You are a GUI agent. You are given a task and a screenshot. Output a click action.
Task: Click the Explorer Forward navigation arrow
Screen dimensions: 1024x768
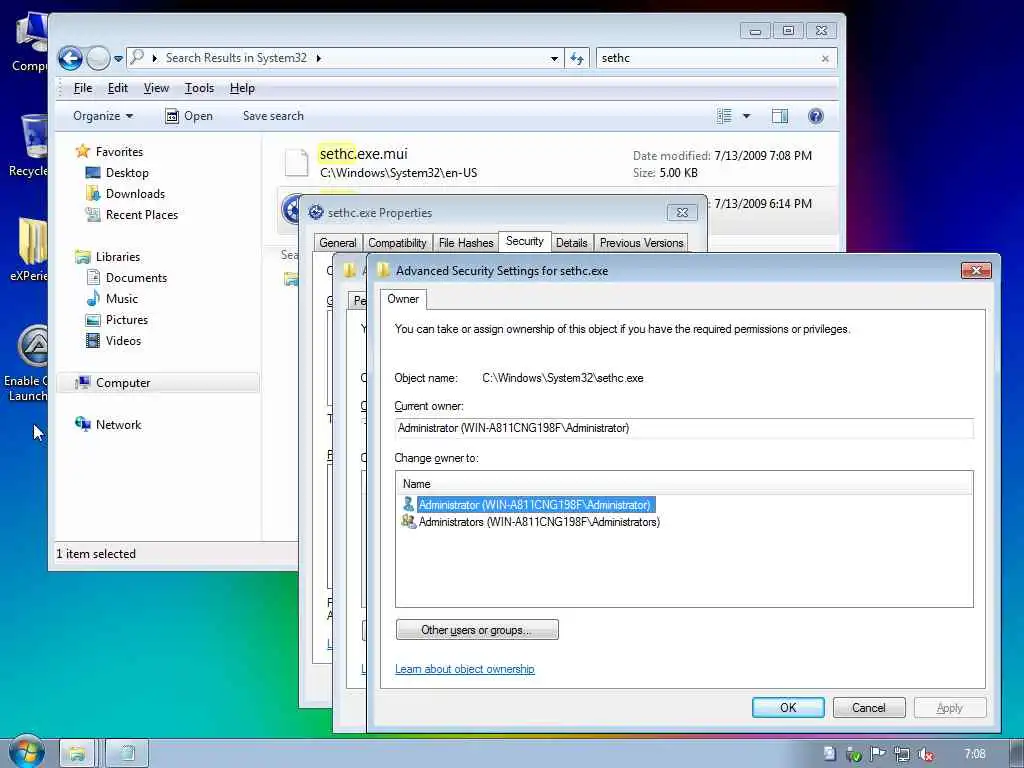(98, 58)
